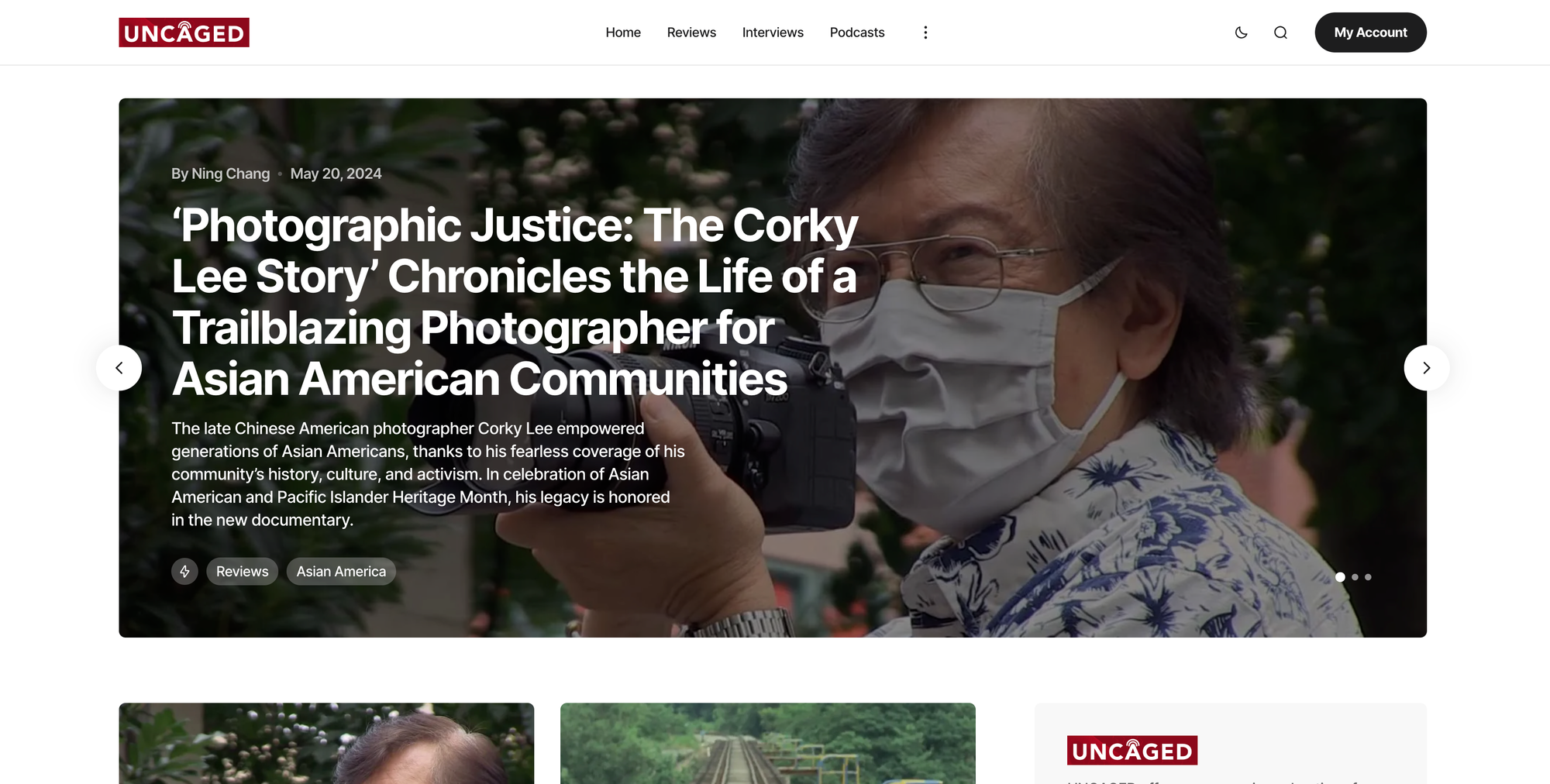Open the Photographic Justice article headline
1550x784 pixels.
pyautogui.click(x=515, y=302)
